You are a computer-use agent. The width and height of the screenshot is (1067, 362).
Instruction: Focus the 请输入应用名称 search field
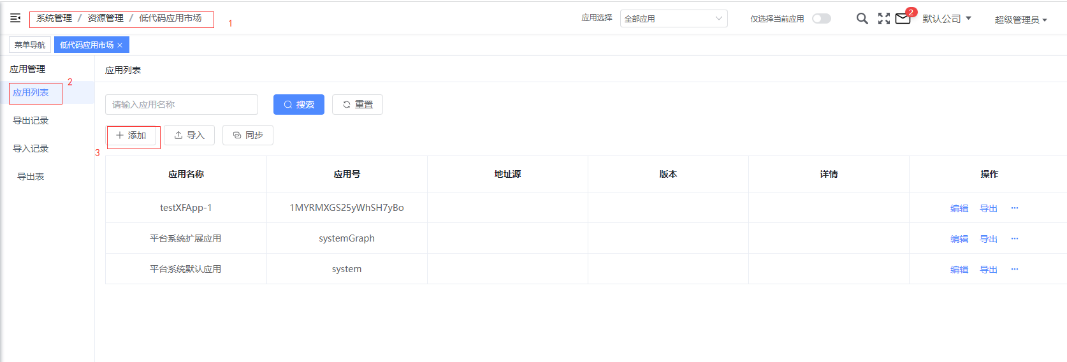(182, 104)
